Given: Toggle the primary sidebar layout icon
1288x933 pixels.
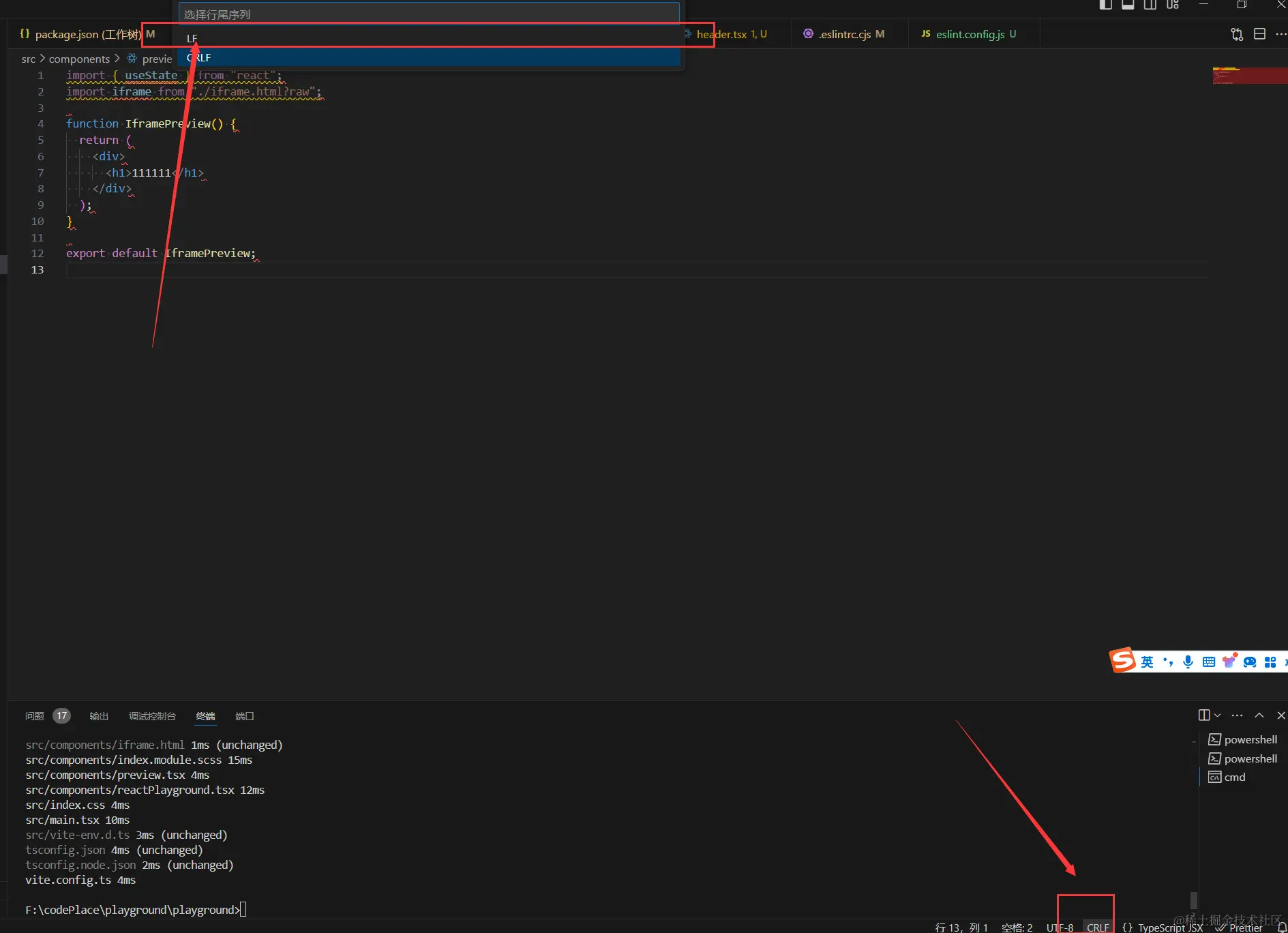Looking at the screenshot, I should coord(1106,5).
